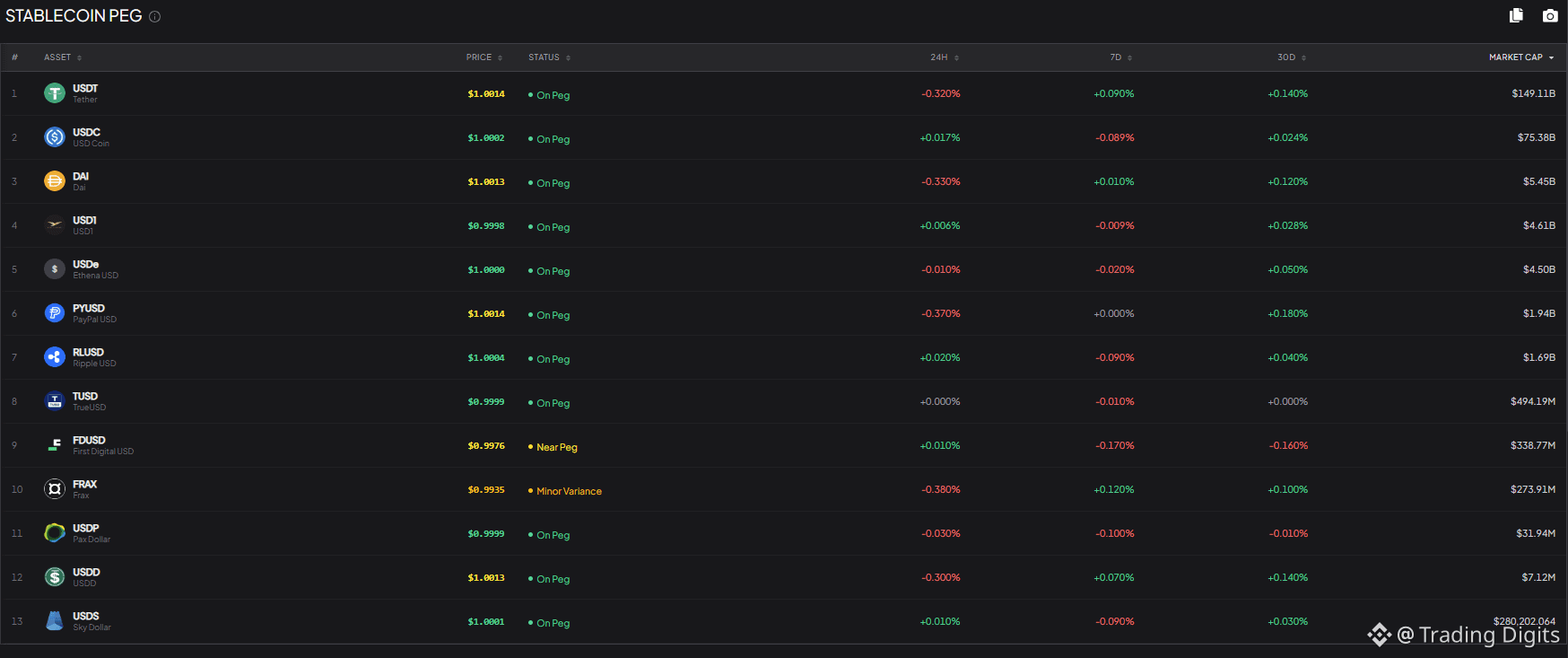Click the -0.370% 24H change for PYUSD
The image size is (1568, 658).
coord(940,313)
